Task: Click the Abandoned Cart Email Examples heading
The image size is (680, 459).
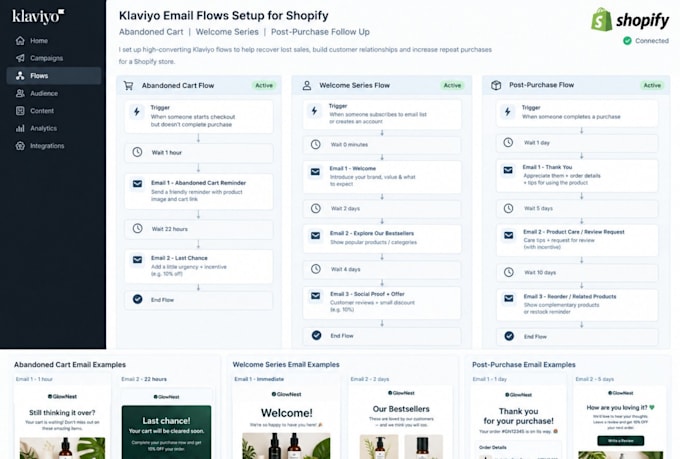Action: [70, 364]
